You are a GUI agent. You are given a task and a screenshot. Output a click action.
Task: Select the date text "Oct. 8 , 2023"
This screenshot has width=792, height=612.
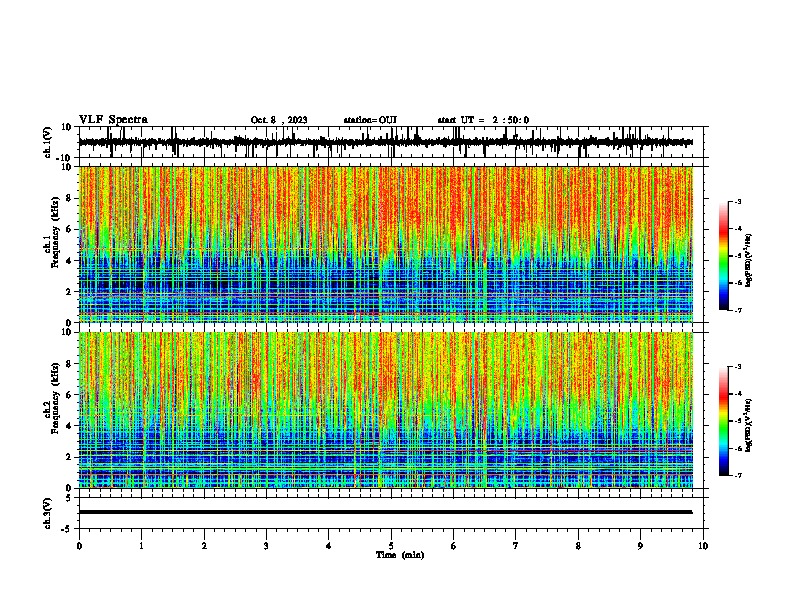(x=279, y=120)
